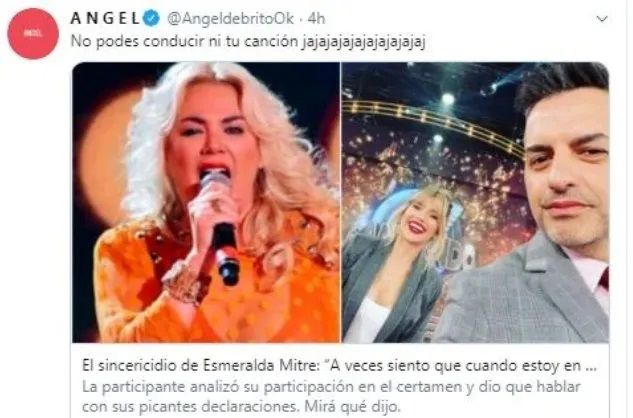Click the card description starting 'La participante analizó'
The height and width of the screenshot is (418, 633).
(331, 396)
